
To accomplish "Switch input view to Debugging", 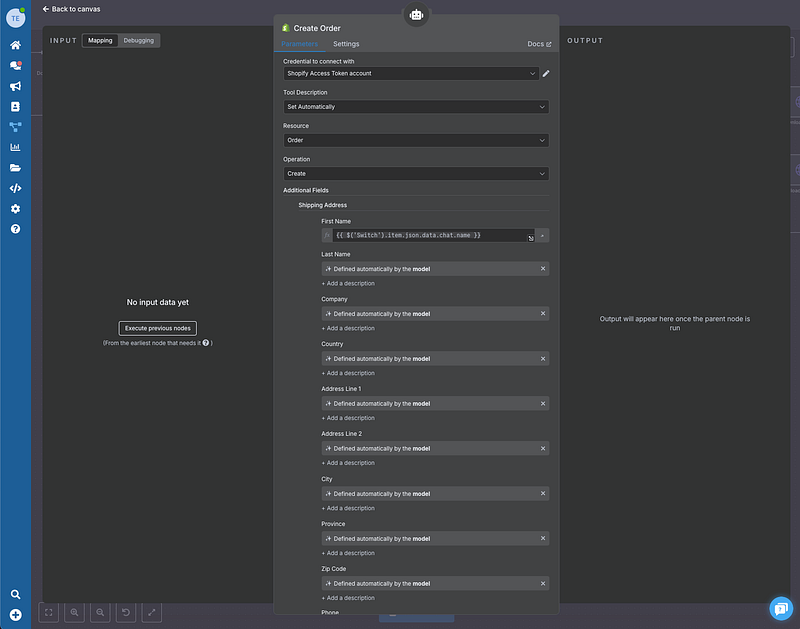I will click(x=139, y=40).
